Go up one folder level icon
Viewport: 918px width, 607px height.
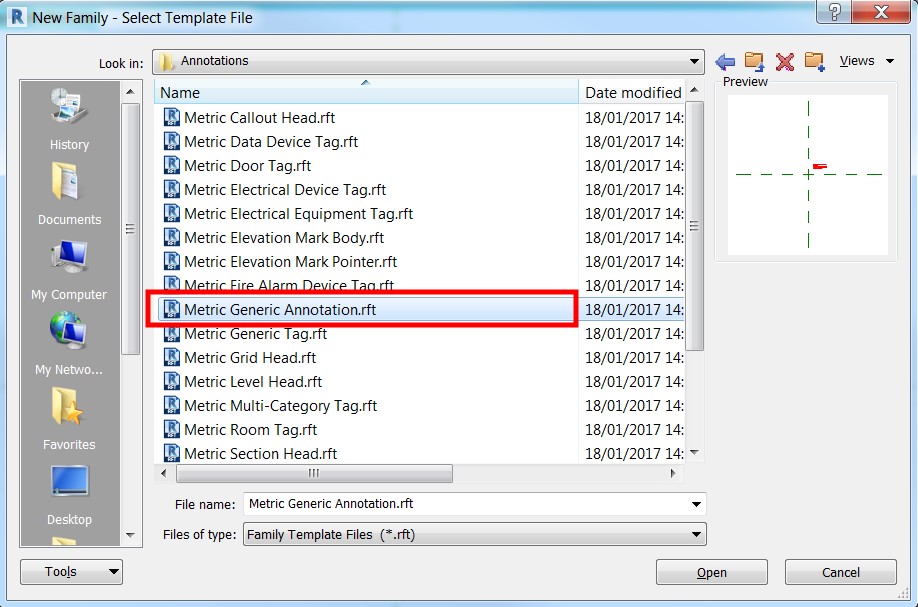(x=754, y=61)
